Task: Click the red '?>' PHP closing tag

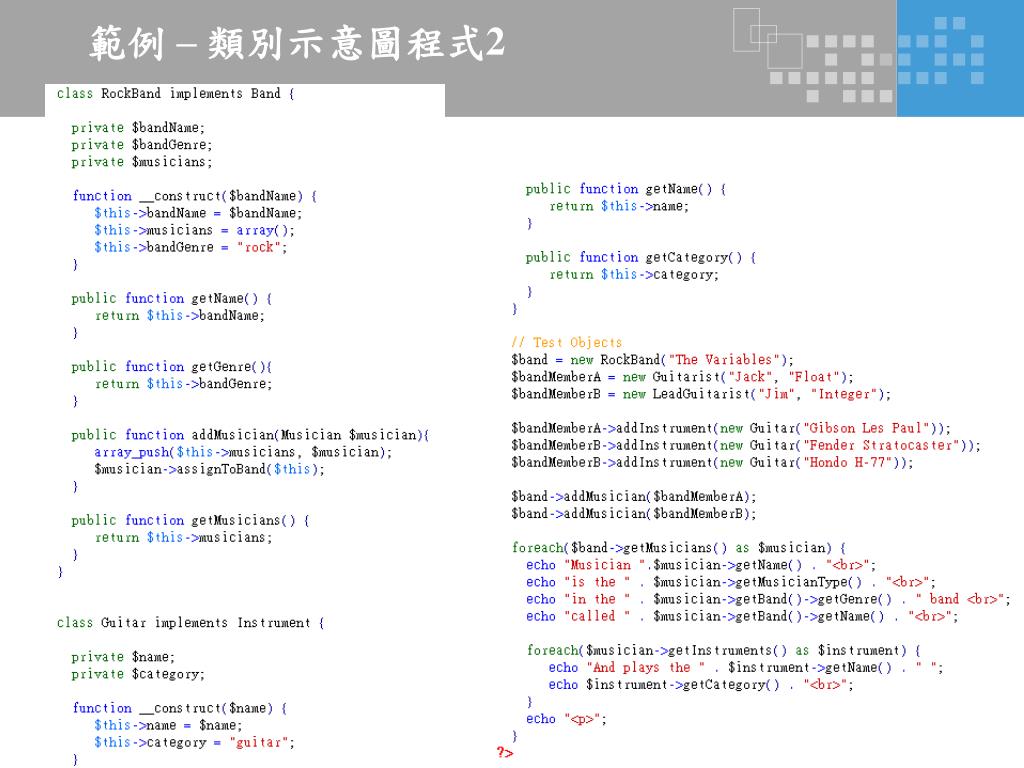Action: coord(505,753)
